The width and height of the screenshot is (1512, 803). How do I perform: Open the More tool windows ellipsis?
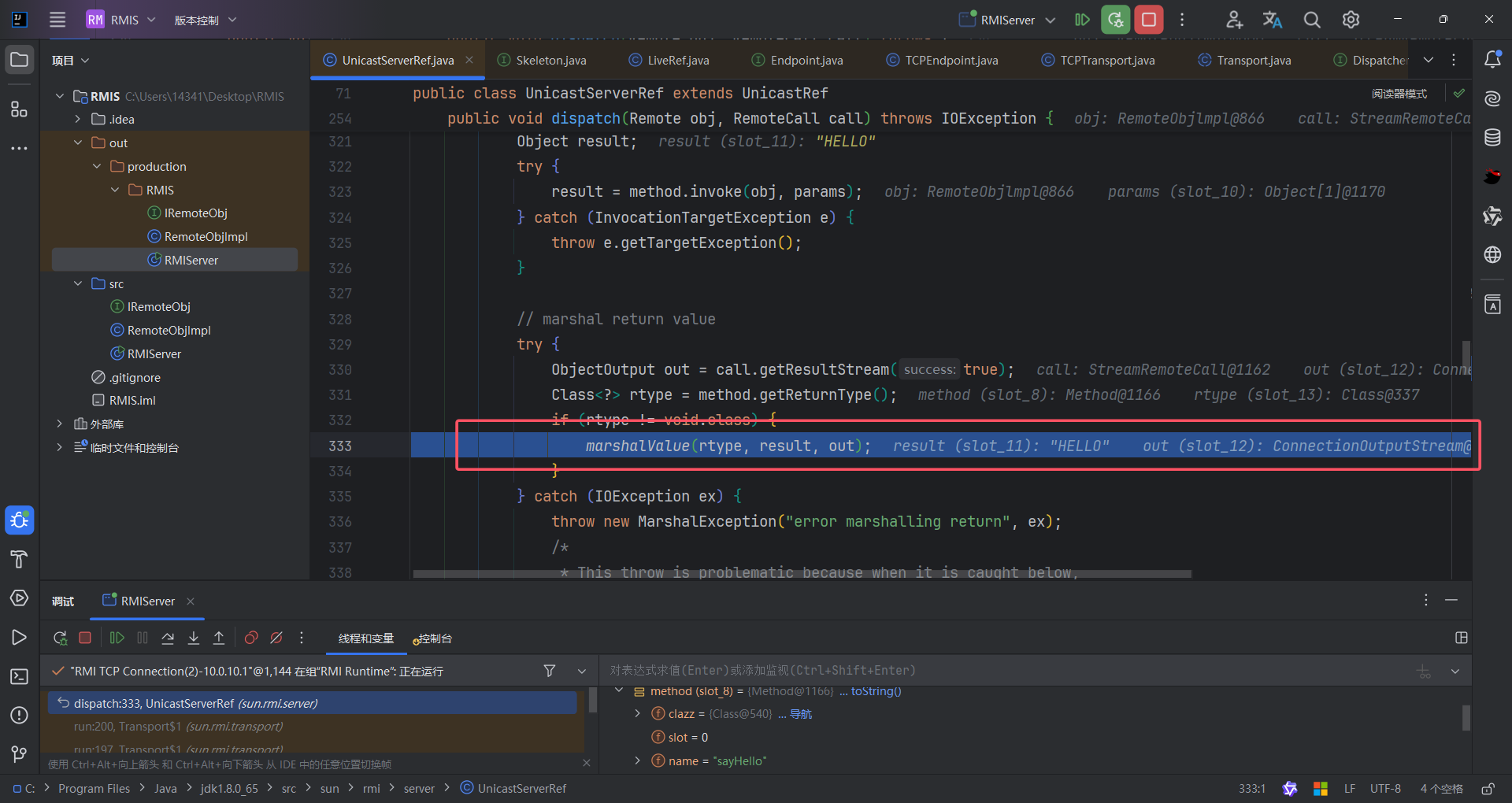tap(20, 148)
